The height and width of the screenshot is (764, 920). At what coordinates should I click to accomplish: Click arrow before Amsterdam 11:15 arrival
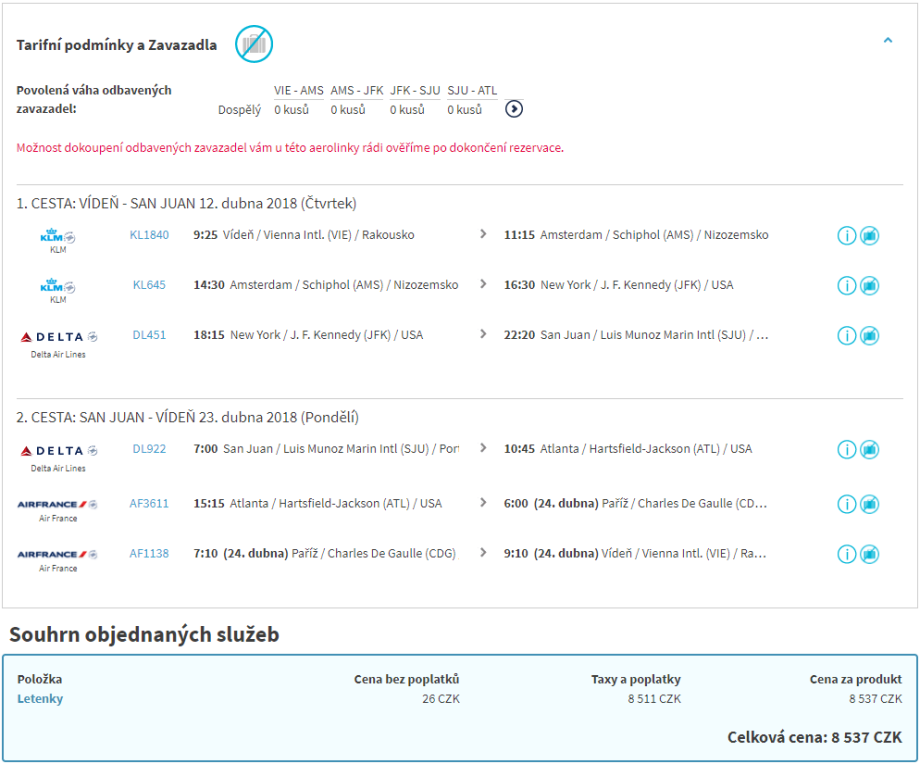point(483,234)
